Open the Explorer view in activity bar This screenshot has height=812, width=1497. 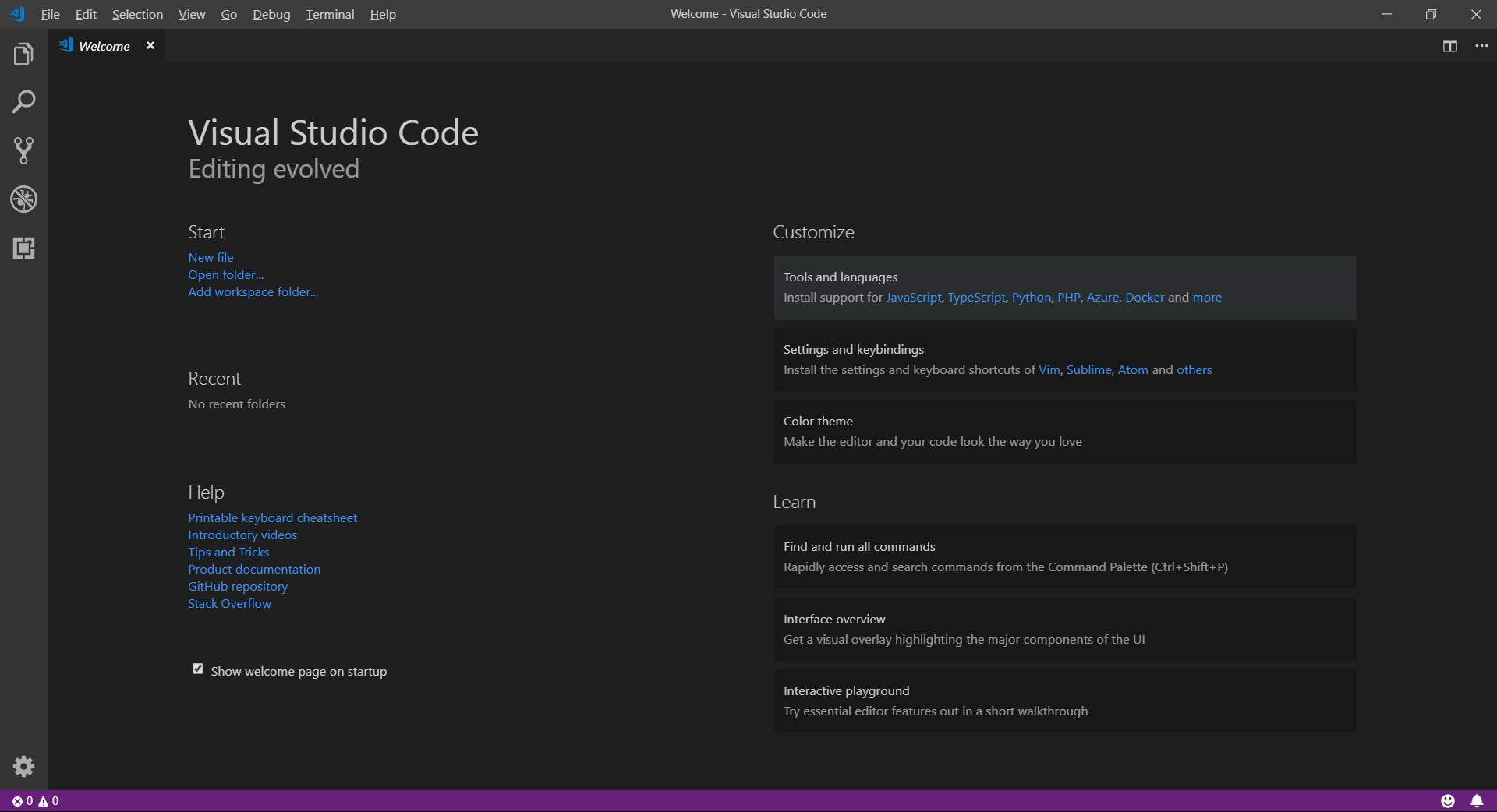[x=23, y=54]
